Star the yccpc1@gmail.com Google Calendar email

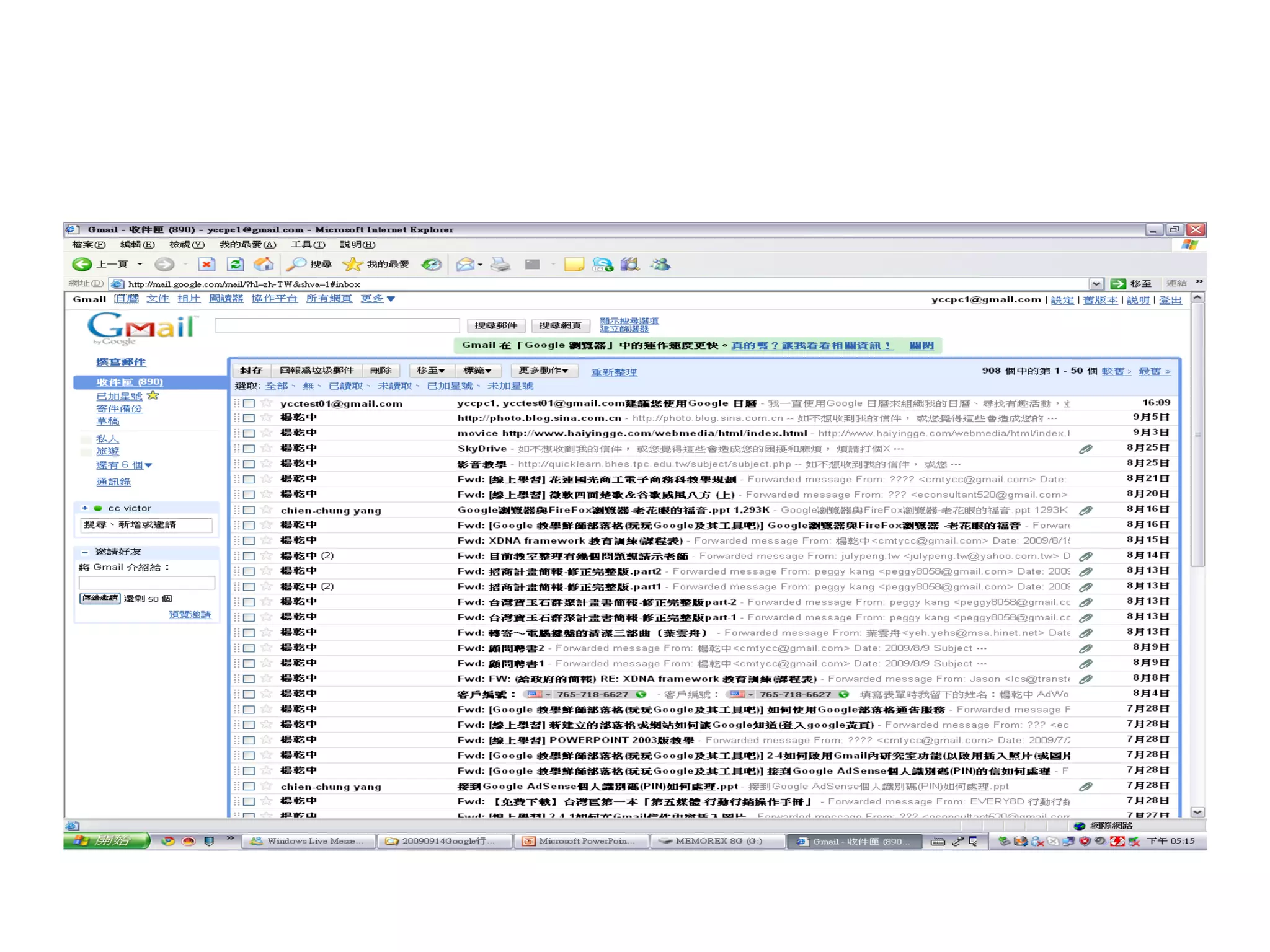267,403
